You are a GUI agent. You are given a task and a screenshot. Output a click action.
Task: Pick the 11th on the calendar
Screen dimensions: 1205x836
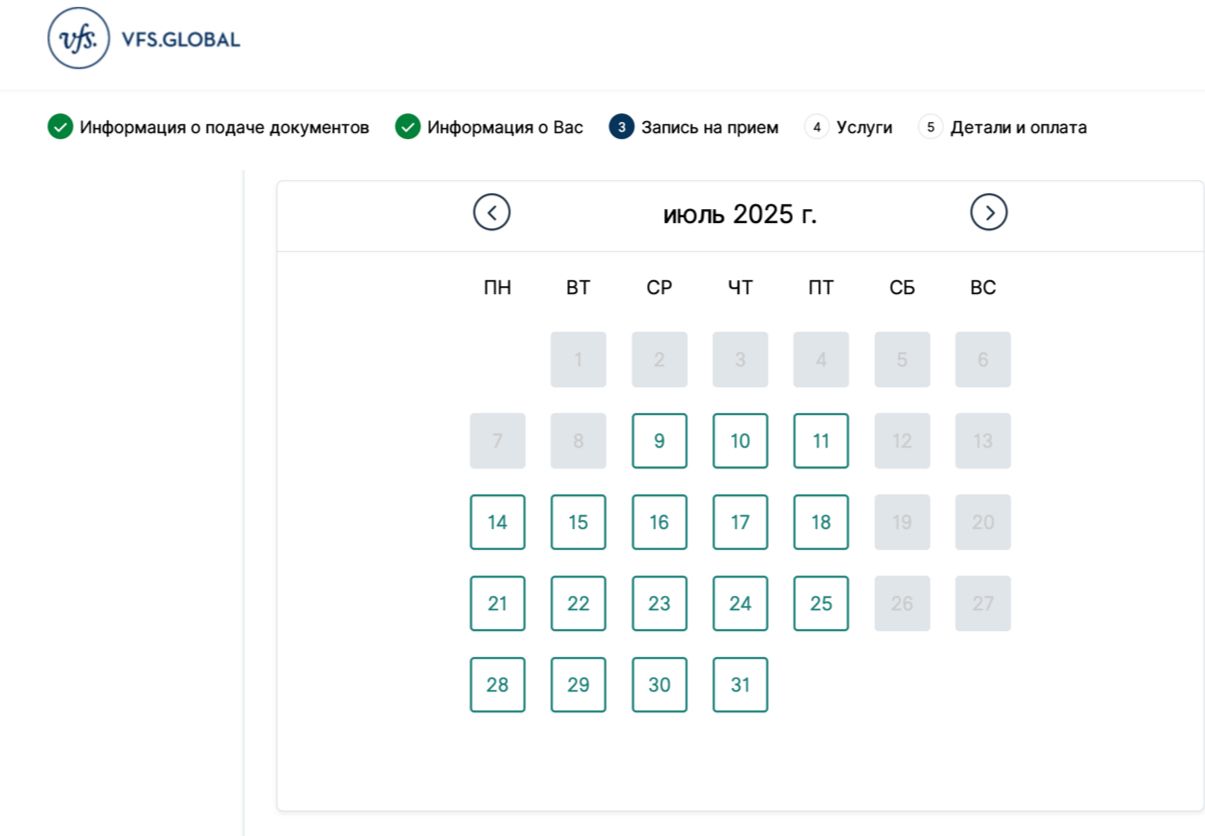click(x=821, y=441)
